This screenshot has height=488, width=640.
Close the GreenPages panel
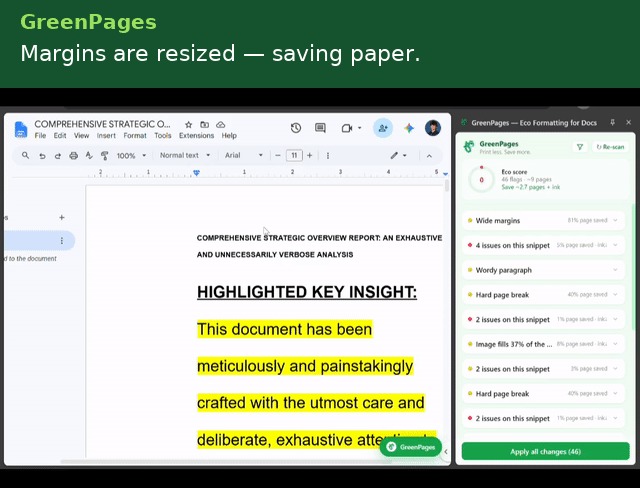point(628,122)
